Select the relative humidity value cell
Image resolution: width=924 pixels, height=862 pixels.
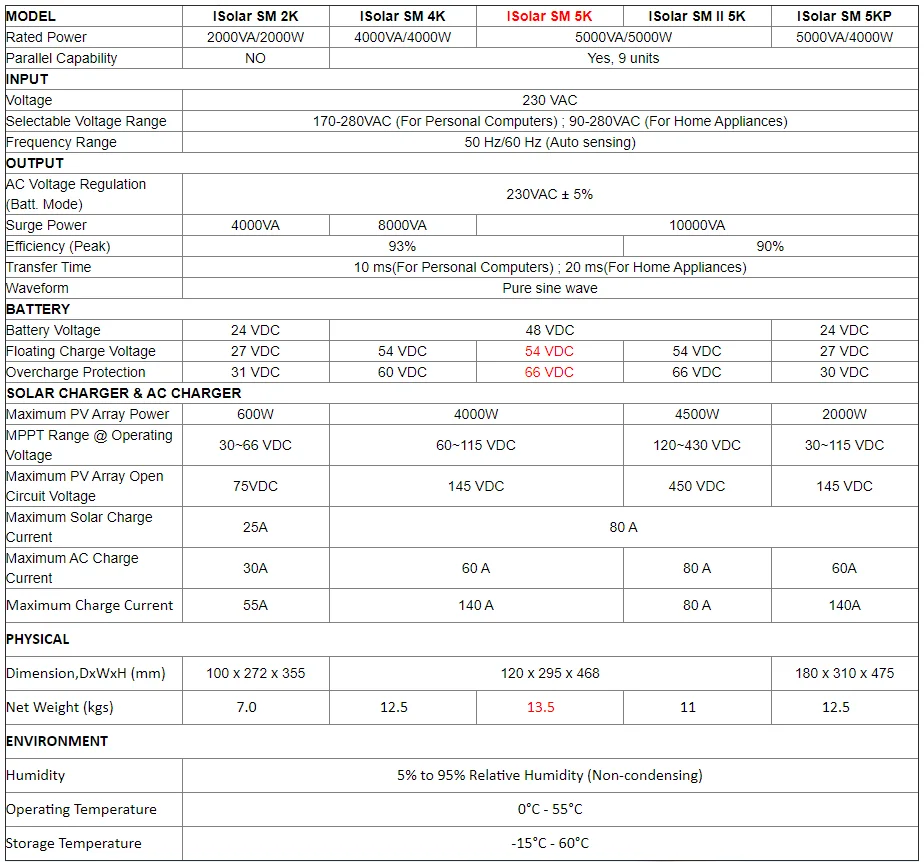pos(549,775)
